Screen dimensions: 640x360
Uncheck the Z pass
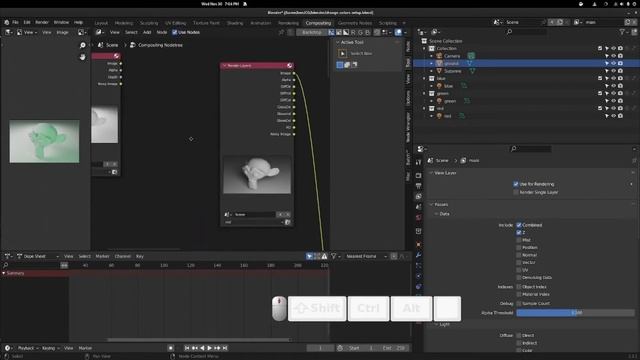pos(519,233)
